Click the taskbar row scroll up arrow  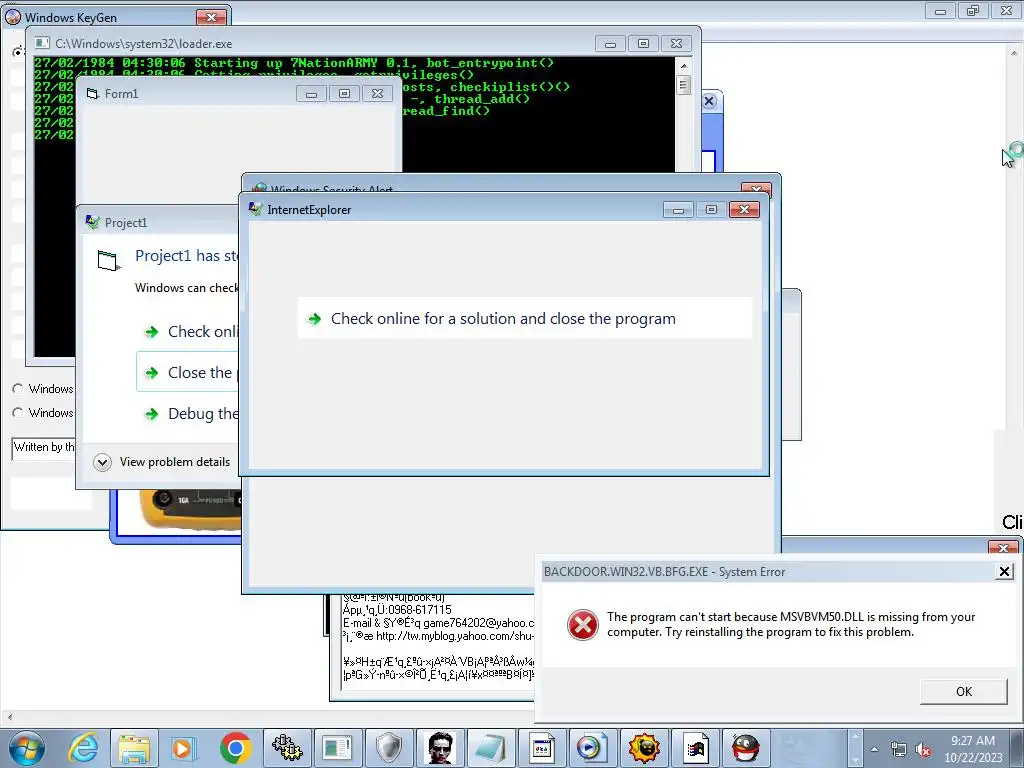856,737
